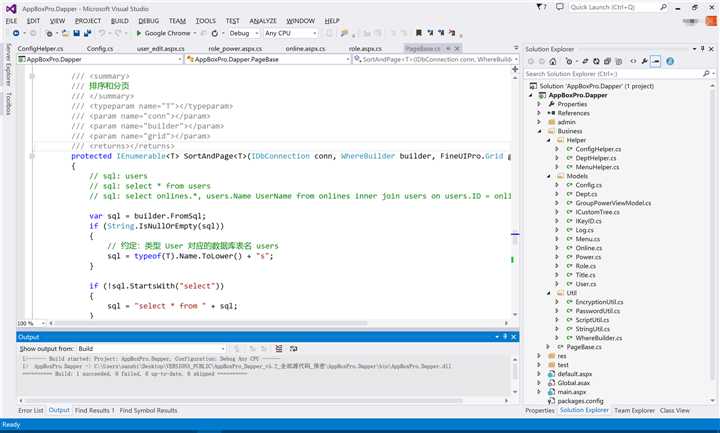
Task: Click the blue icon in Solution Explorer toolbar
Action: click(670, 61)
